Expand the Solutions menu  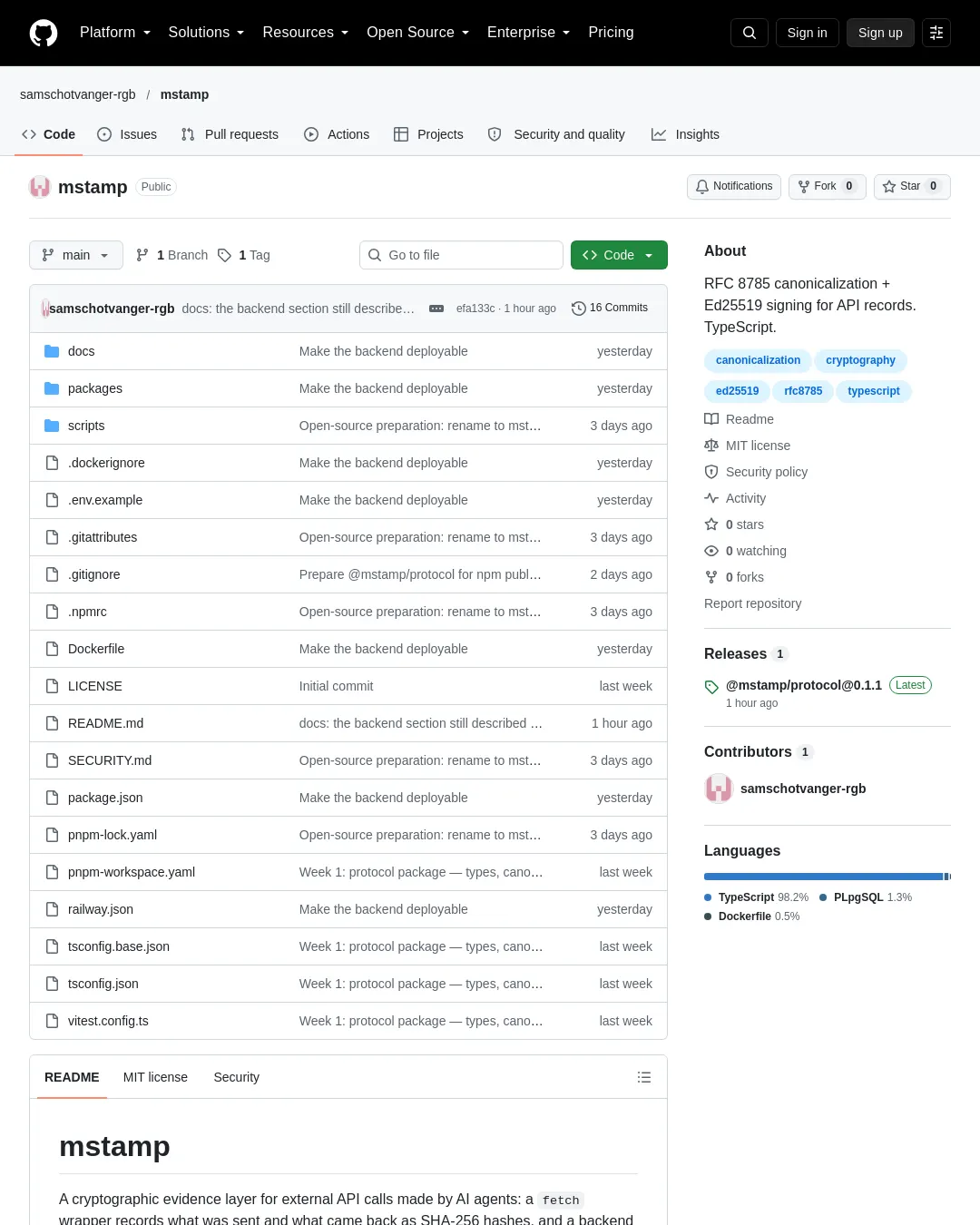click(x=206, y=33)
